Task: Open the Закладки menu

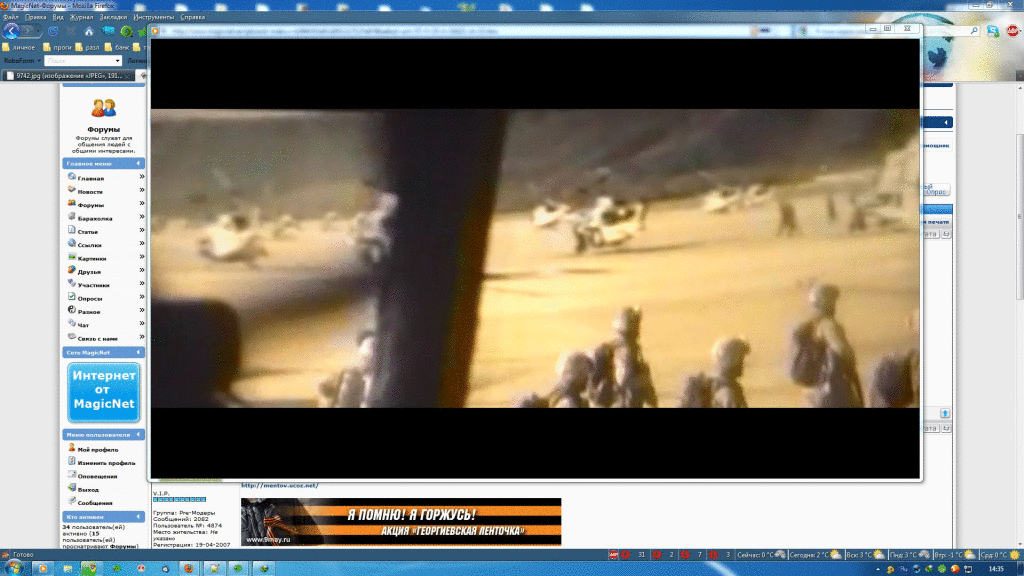Action: (x=114, y=17)
